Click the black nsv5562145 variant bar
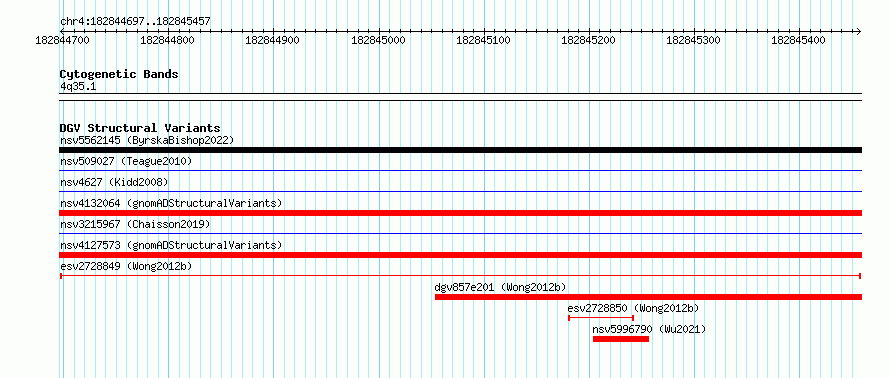The height and width of the screenshot is (378, 890). [x=460, y=150]
